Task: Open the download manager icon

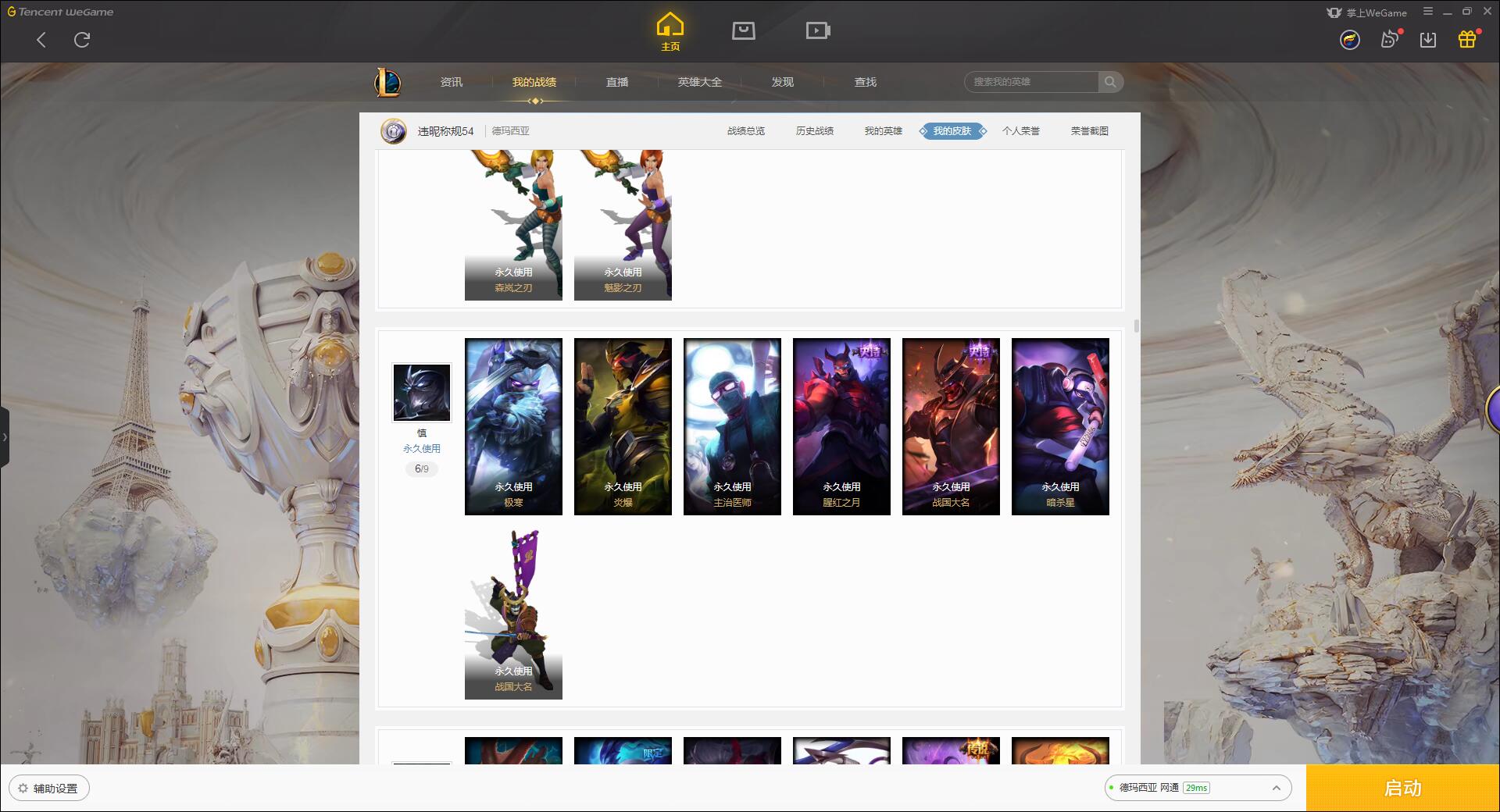Action: (x=1428, y=40)
